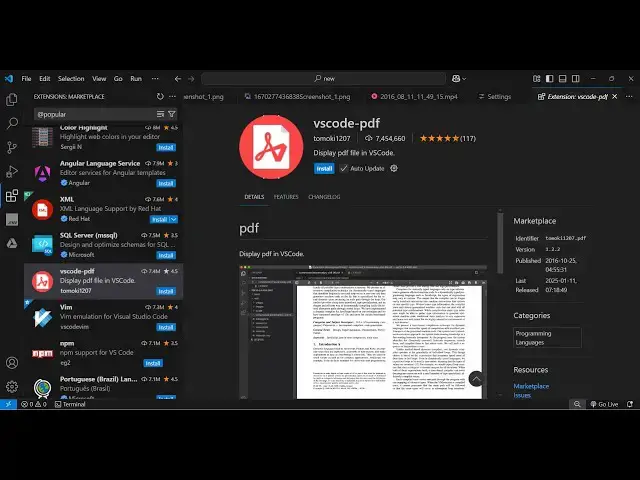Open the Manage gear in activity bar
The image size is (640, 480).
coord(12,386)
